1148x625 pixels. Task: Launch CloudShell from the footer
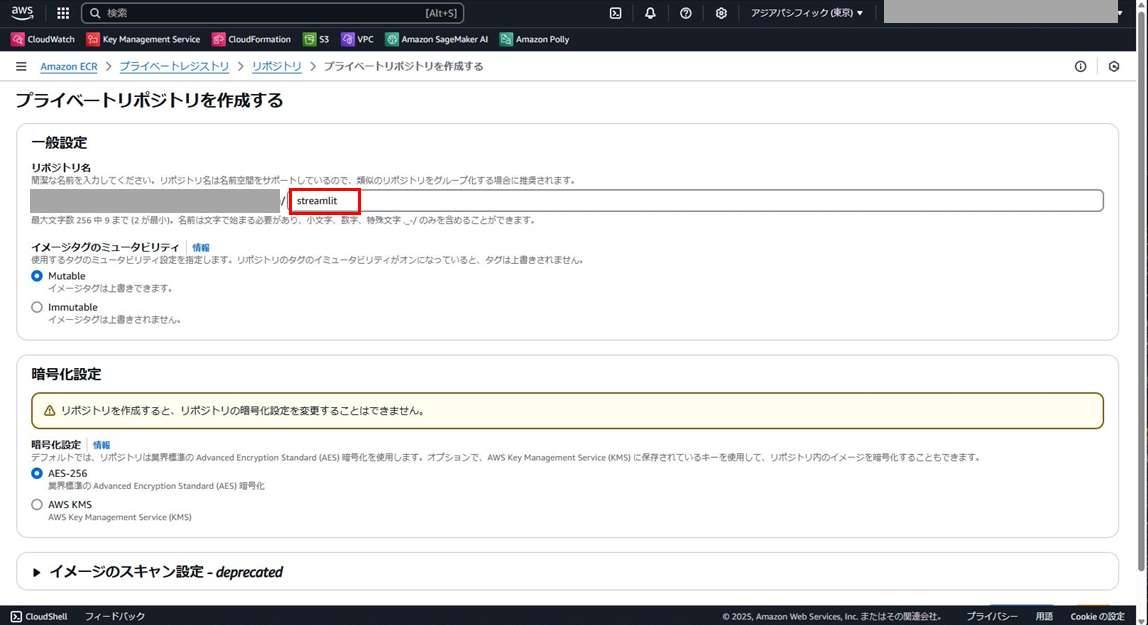coord(38,616)
